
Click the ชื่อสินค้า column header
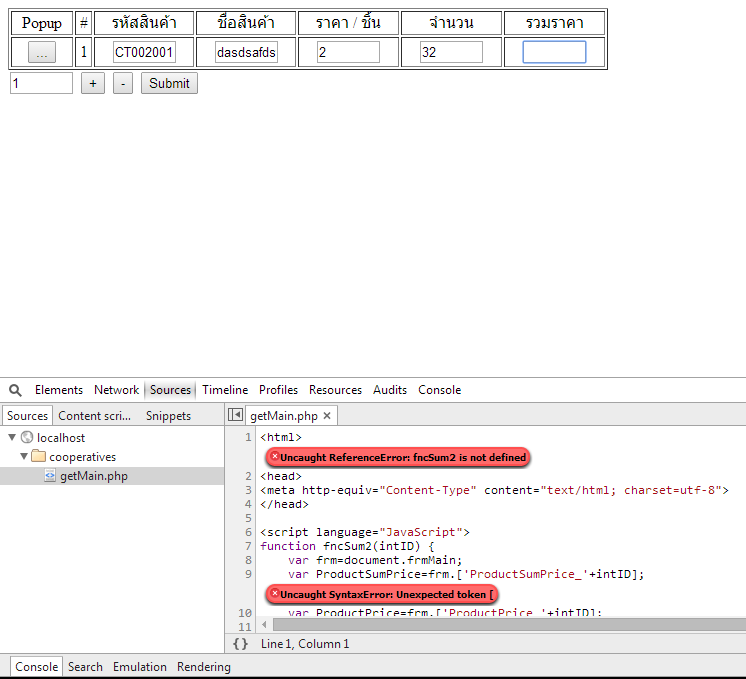point(246,23)
